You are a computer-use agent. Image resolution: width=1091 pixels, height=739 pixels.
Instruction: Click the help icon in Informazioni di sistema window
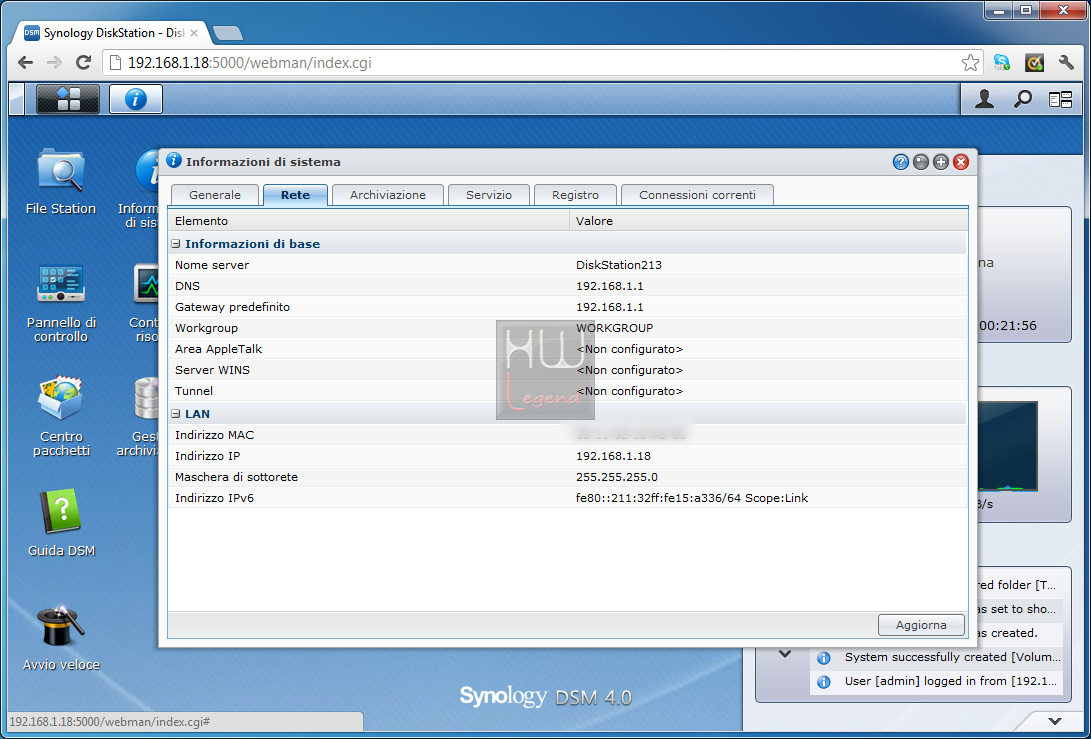point(900,162)
